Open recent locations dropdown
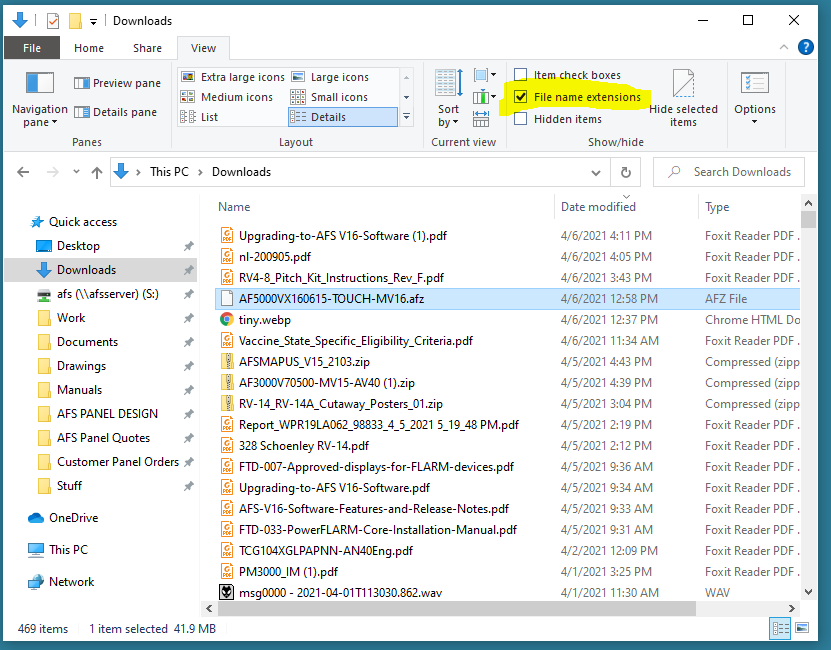Screen dimensions: 831x650 click(76, 172)
